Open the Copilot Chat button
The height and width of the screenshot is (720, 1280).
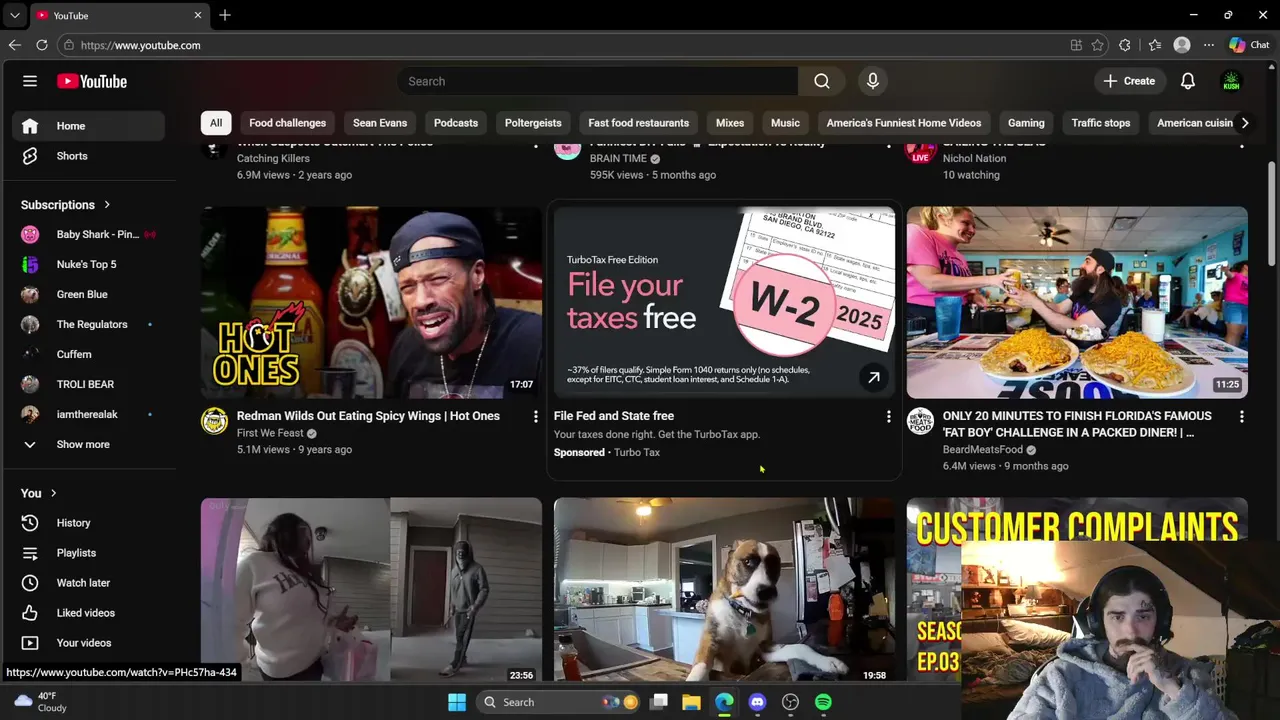tap(1249, 45)
